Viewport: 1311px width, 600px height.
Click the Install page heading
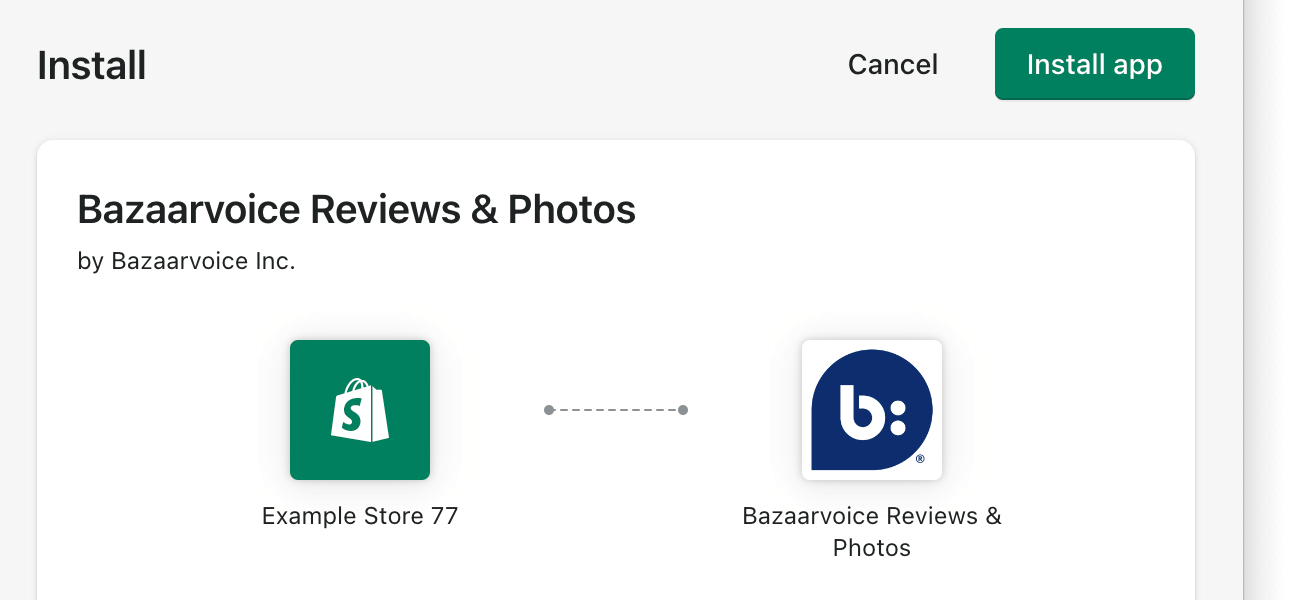[92, 66]
